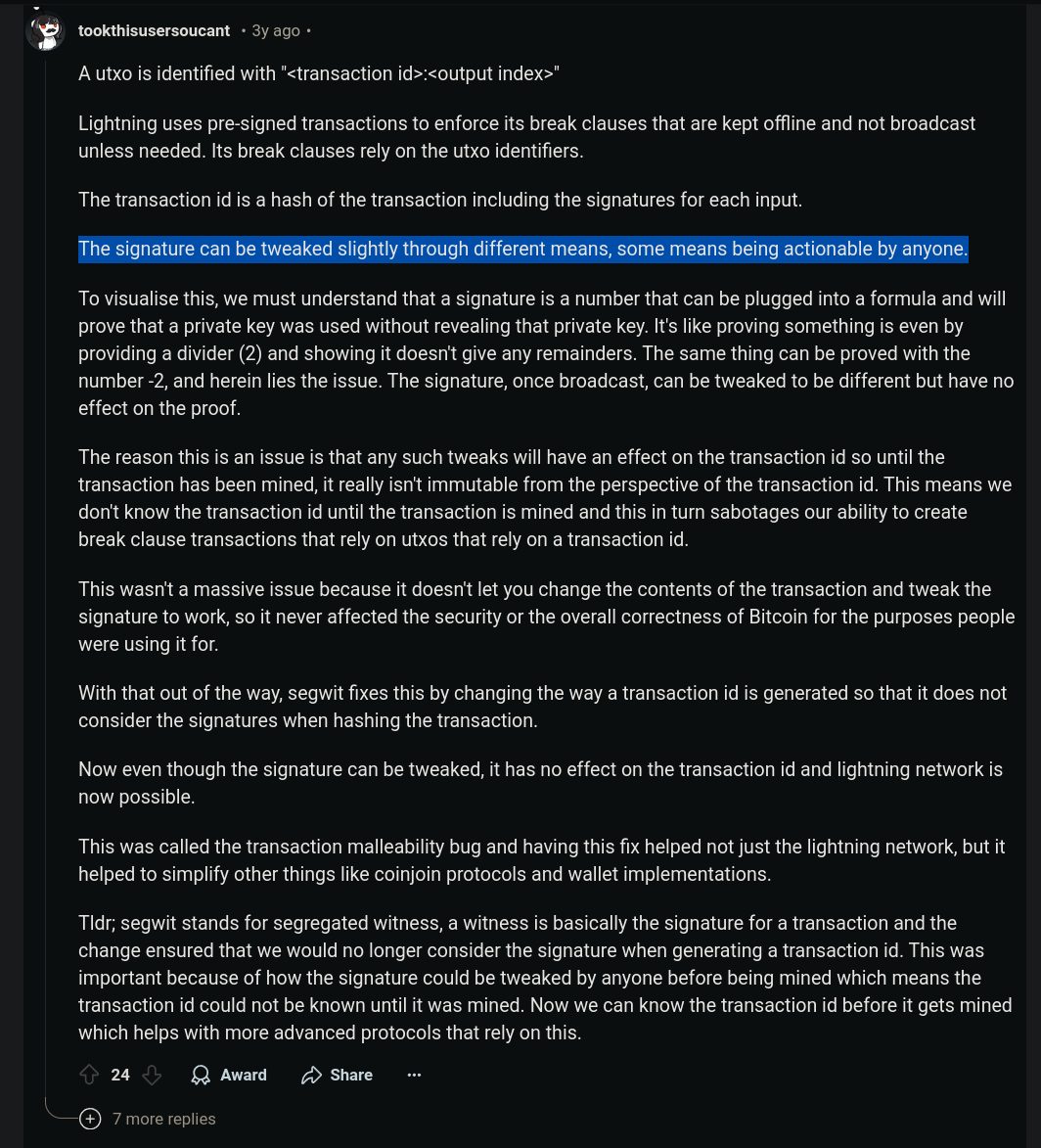Image resolution: width=1041 pixels, height=1148 pixels.
Task: Click the Share button label
Action: click(x=351, y=1075)
